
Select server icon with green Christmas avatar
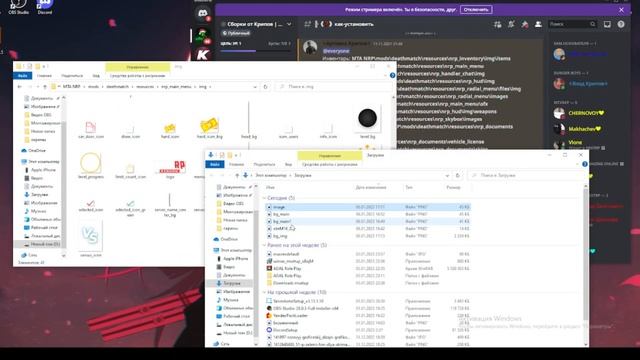pyautogui.click(x=202, y=36)
